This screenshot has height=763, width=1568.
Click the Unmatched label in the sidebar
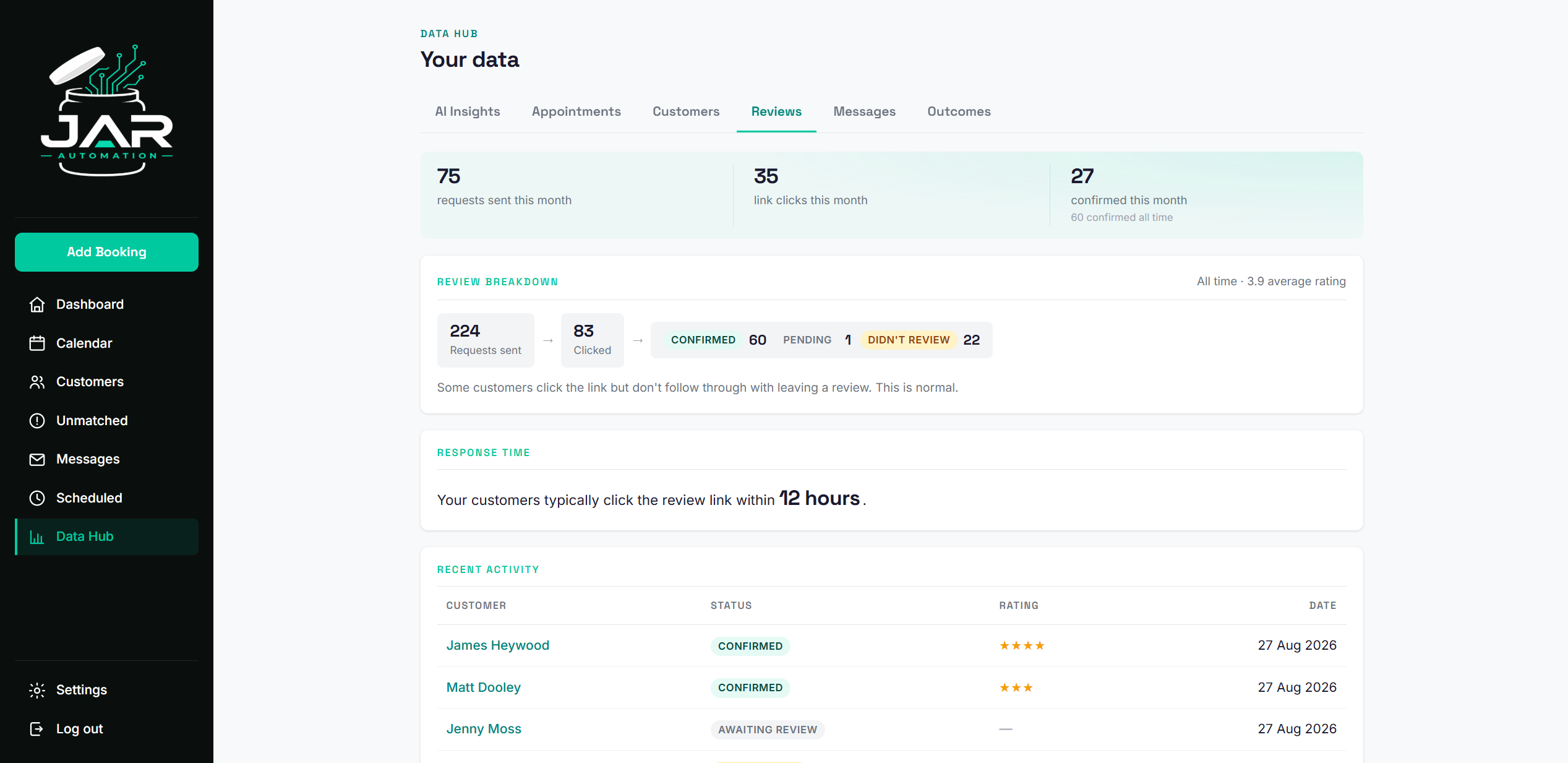[92, 421]
